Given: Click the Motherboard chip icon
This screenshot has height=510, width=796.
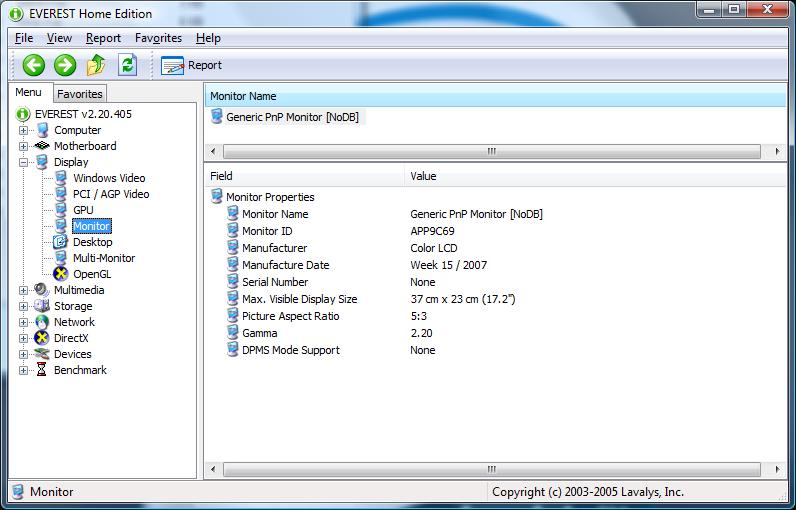Looking at the screenshot, I should (42, 146).
